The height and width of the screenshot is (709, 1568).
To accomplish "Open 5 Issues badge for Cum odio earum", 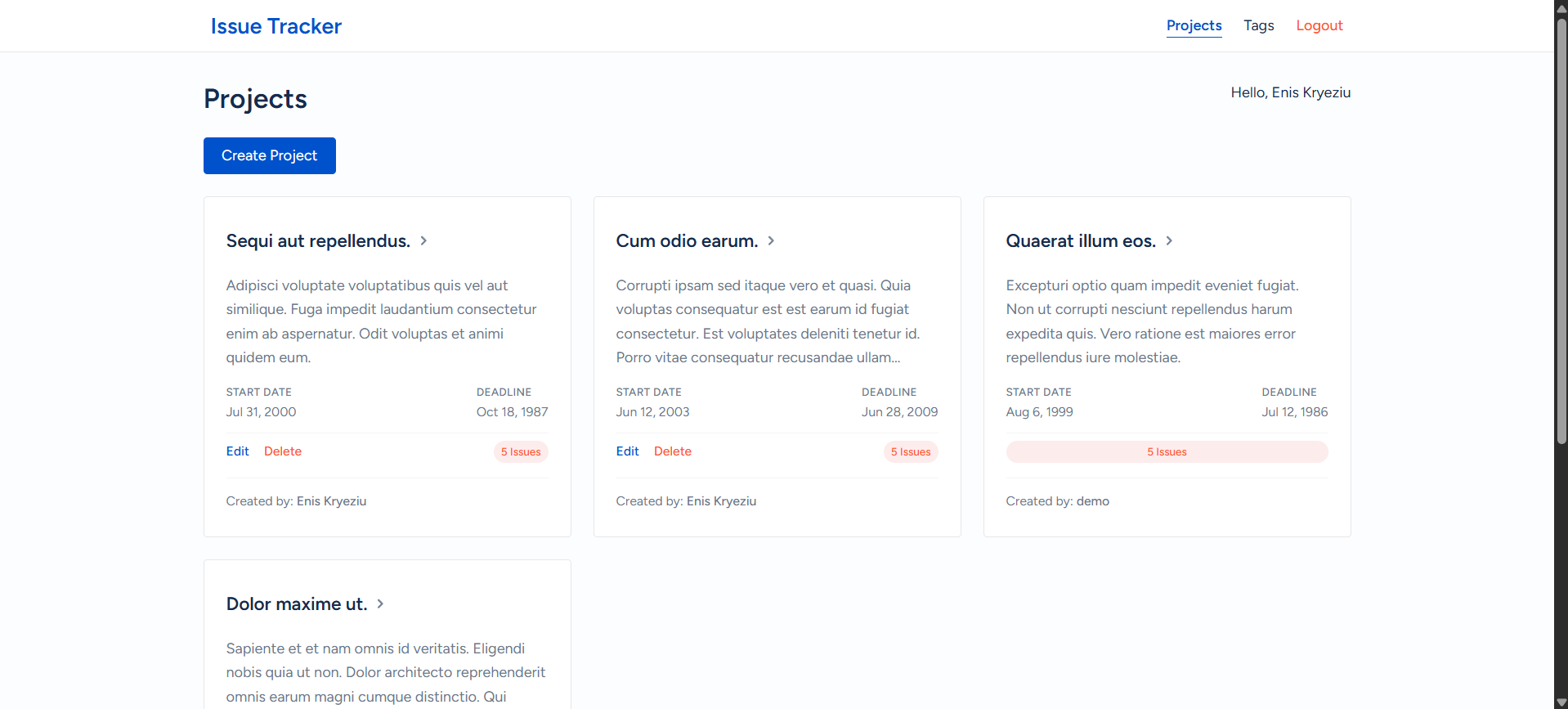I will pos(911,452).
